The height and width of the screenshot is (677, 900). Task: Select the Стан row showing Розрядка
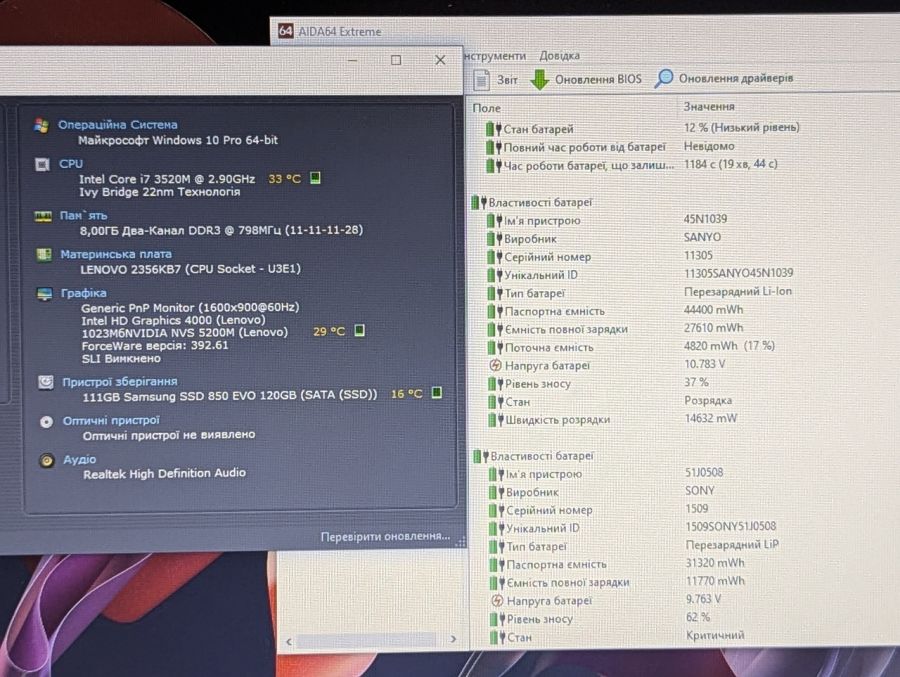point(611,401)
